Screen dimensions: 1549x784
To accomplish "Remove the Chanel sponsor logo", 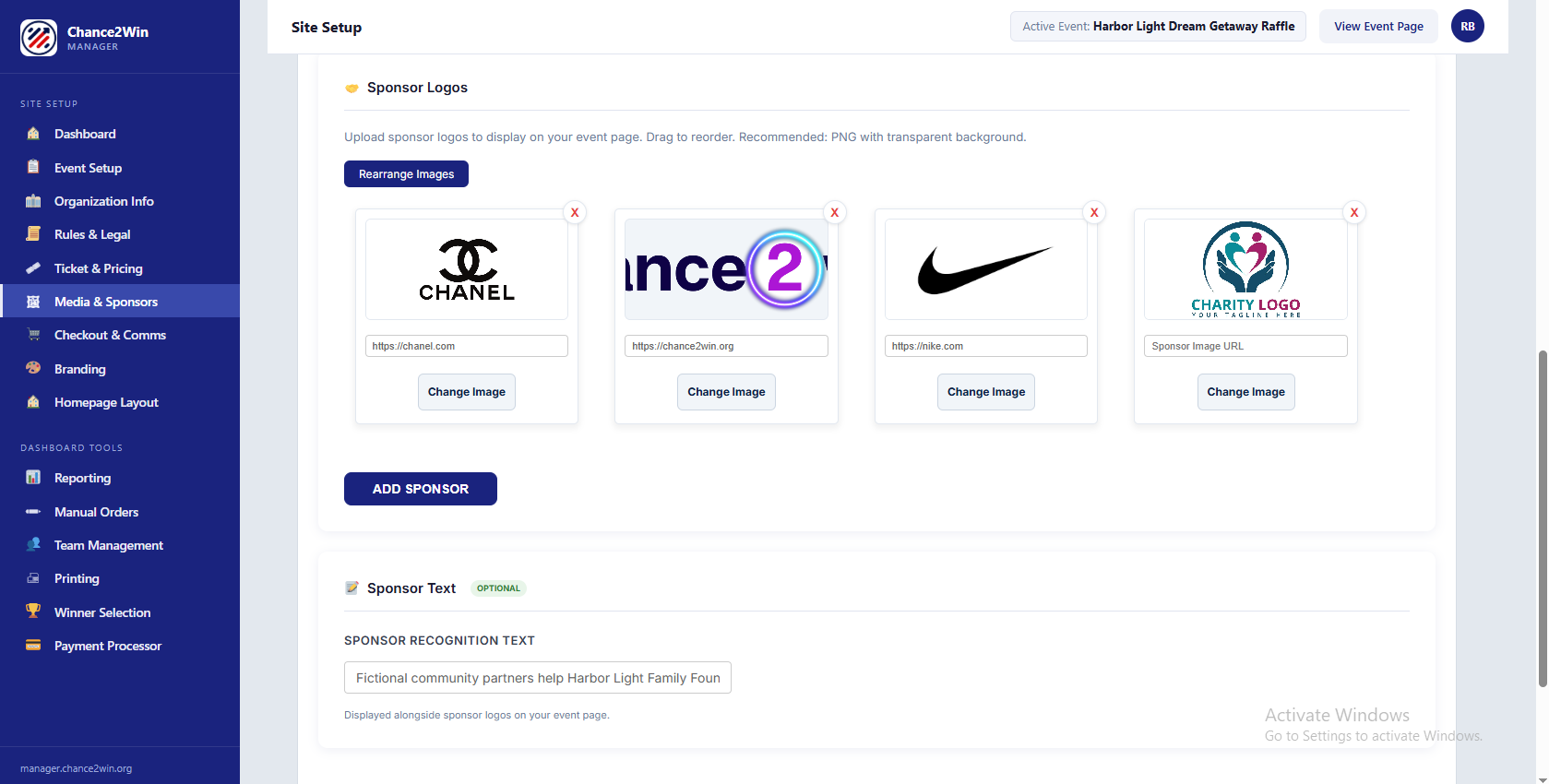I will point(575,212).
